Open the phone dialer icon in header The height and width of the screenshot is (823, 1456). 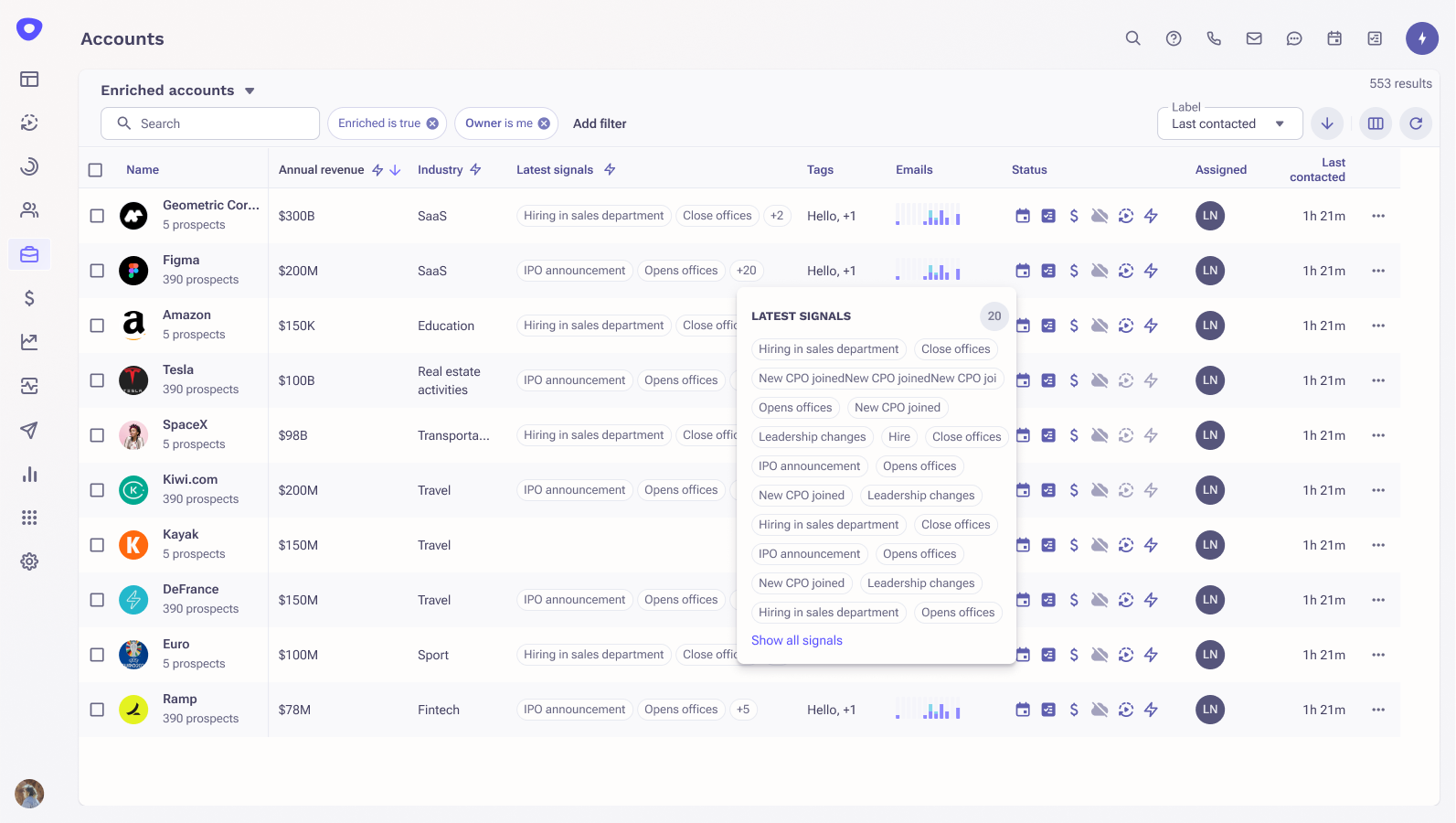coord(1214,38)
